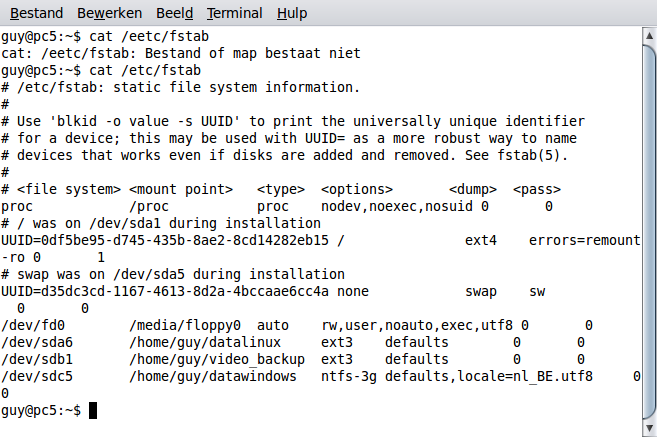Click the scrollbar down arrow
Image resolution: width=657 pixels, height=437 pixels.
click(648, 428)
